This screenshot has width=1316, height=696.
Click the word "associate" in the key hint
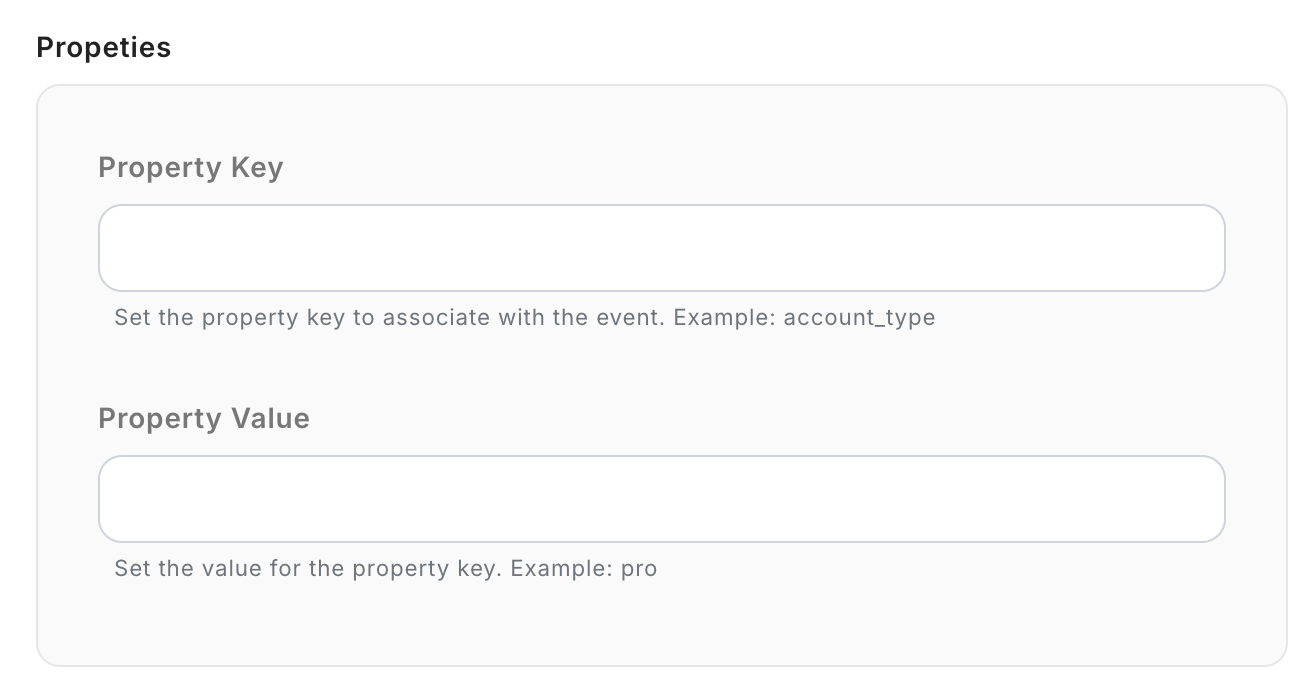click(436, 318)
